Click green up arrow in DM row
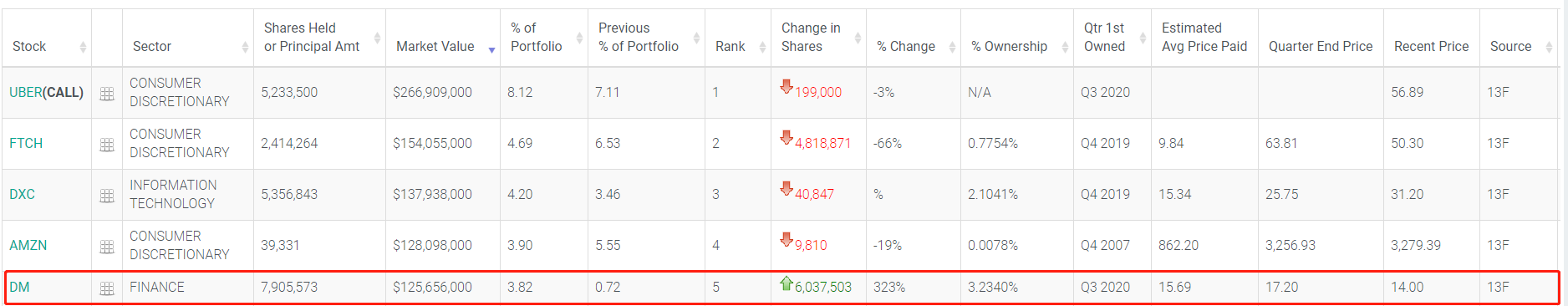The height and width of the screenshot is (306, 1568). point(786,283)
